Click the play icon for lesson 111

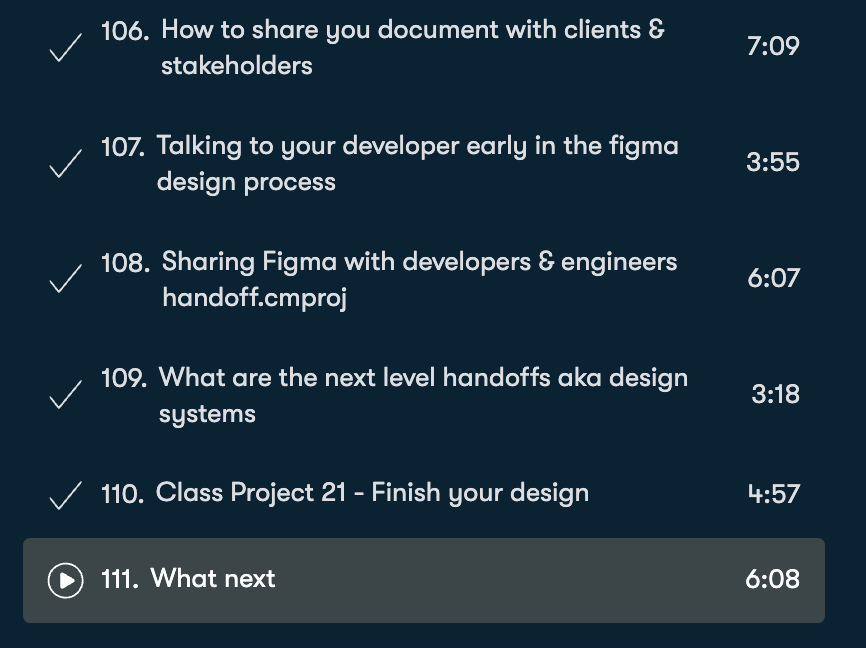(x=66, y=580)
